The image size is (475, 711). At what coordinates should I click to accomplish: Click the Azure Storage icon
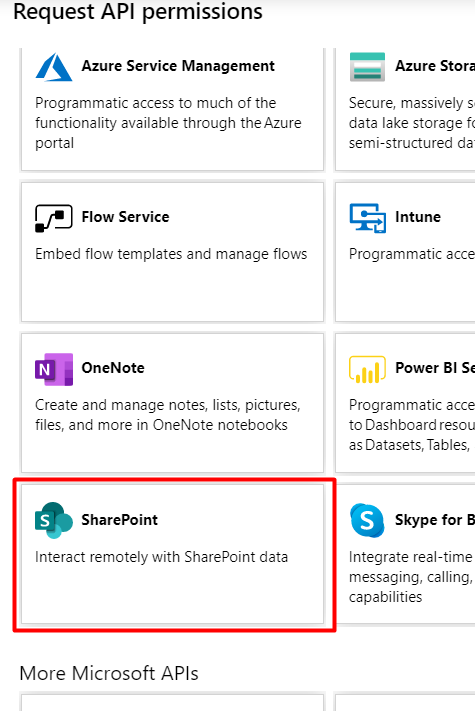(367, 67)
